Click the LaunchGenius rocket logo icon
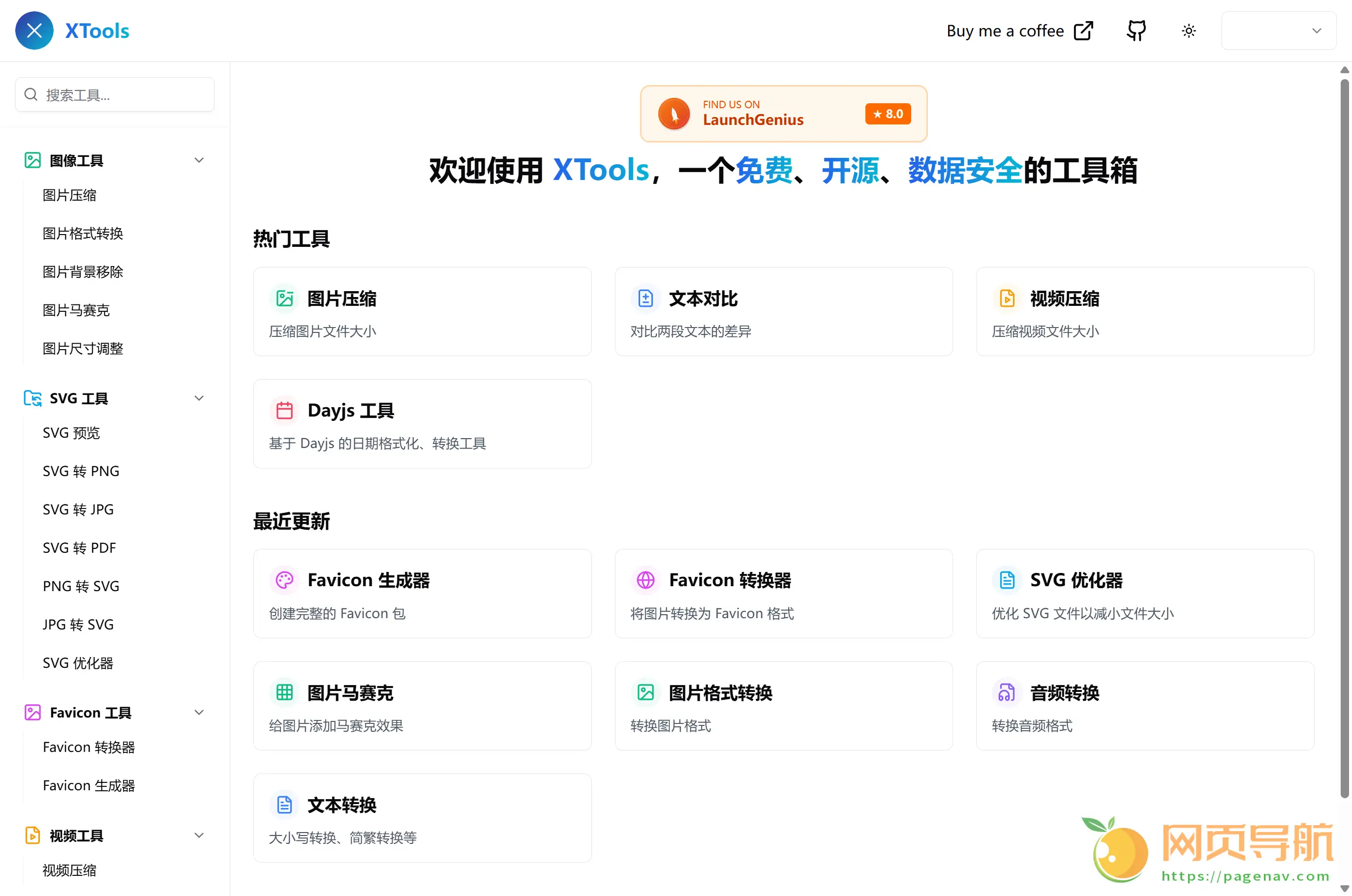 point(674,114)
